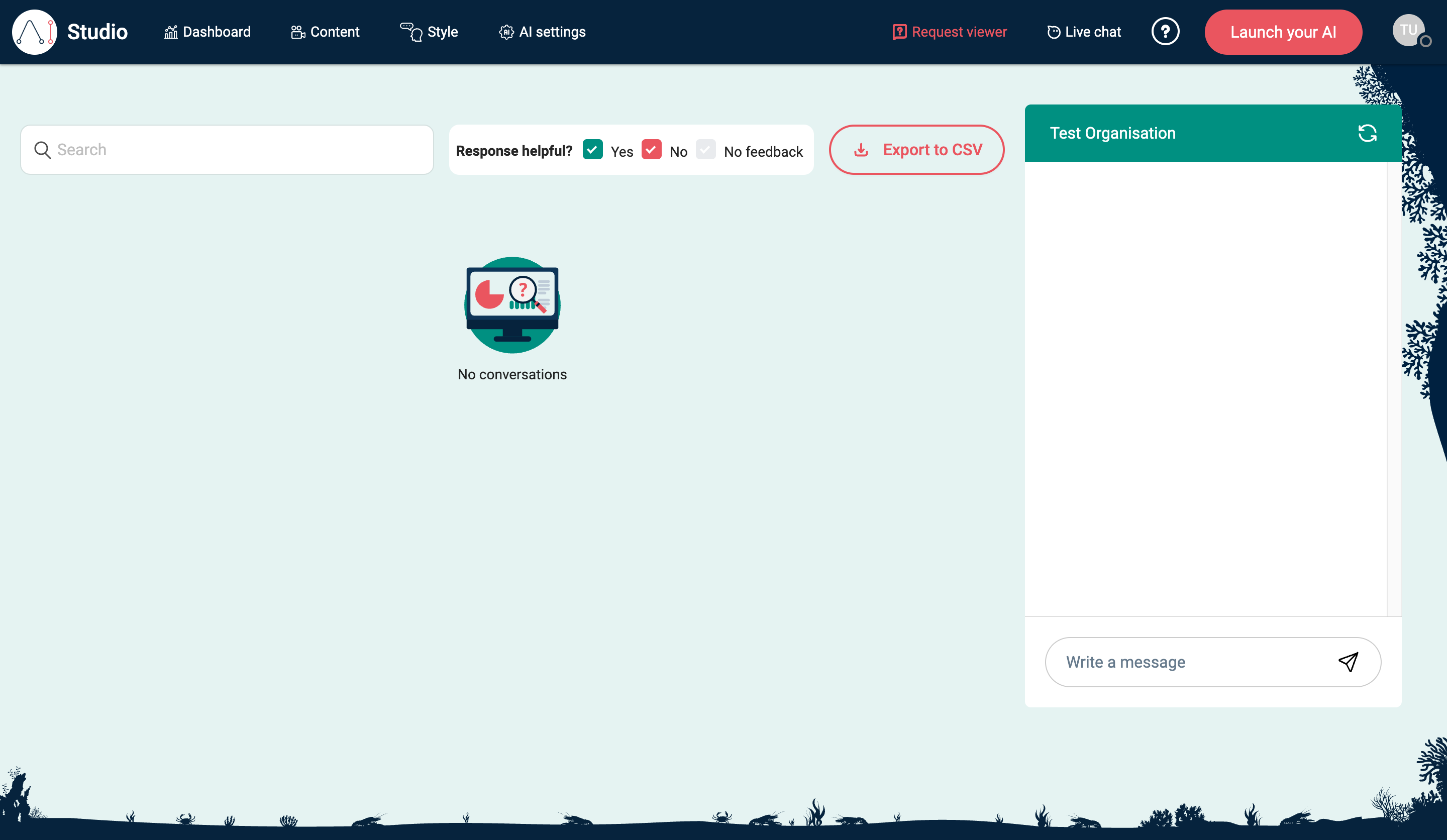Click the Content icon in navigation
This screenshot has height=840, width=1447.
coord(297,32)
